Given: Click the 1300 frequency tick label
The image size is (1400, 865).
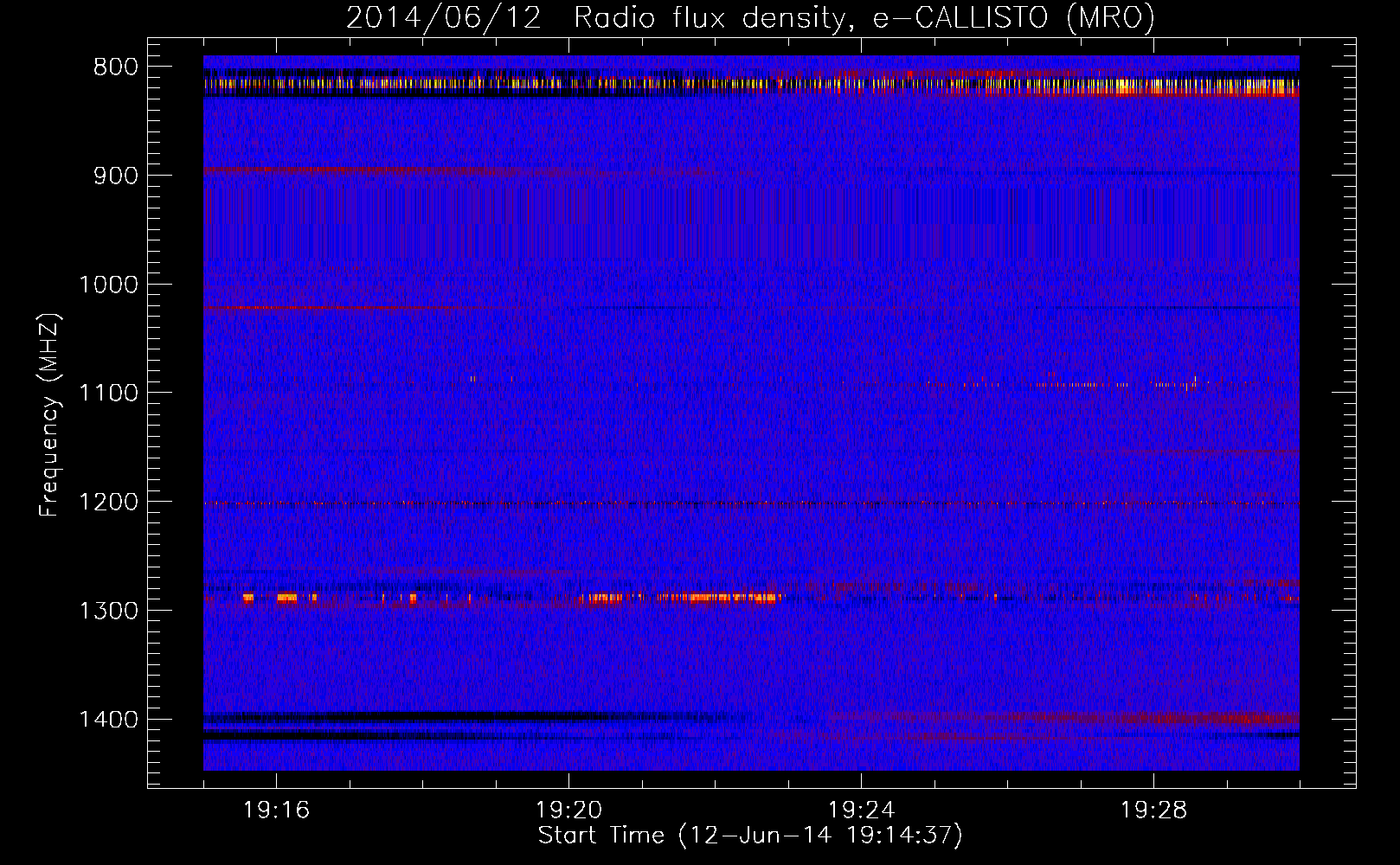Looking at the screenshot, I should [x=109, y=611].
